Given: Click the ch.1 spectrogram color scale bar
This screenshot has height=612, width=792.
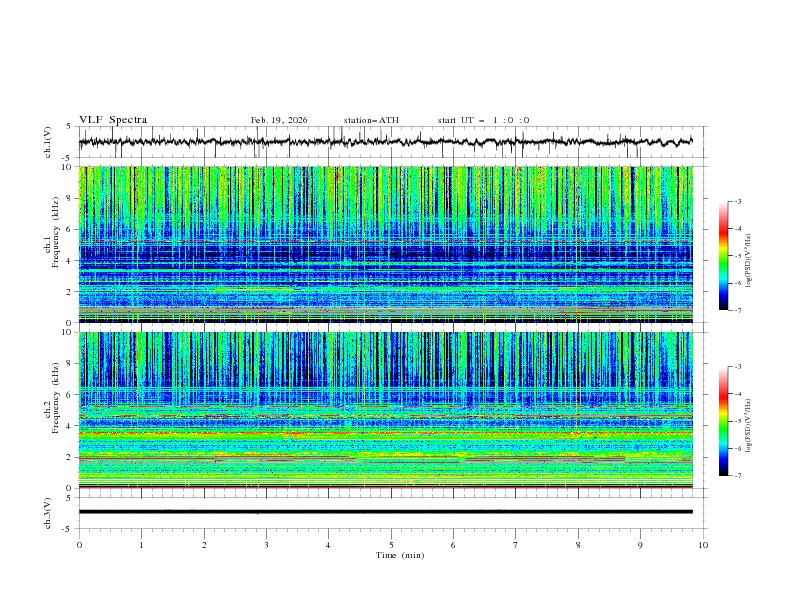Looking at the screenshot, I should tap(724, 255).
